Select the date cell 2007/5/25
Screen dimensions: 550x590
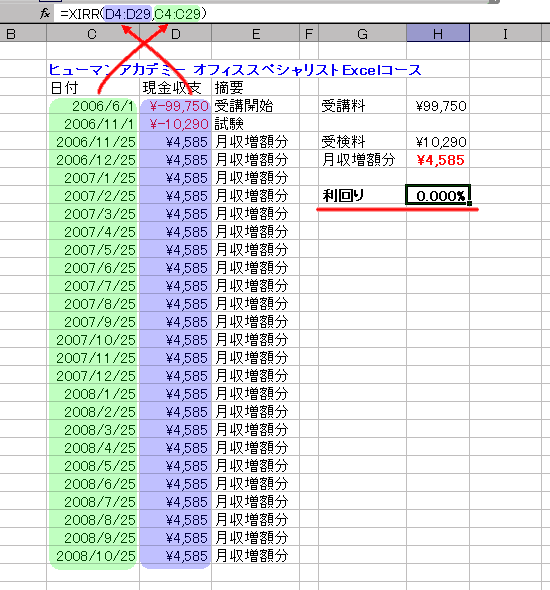93,250
